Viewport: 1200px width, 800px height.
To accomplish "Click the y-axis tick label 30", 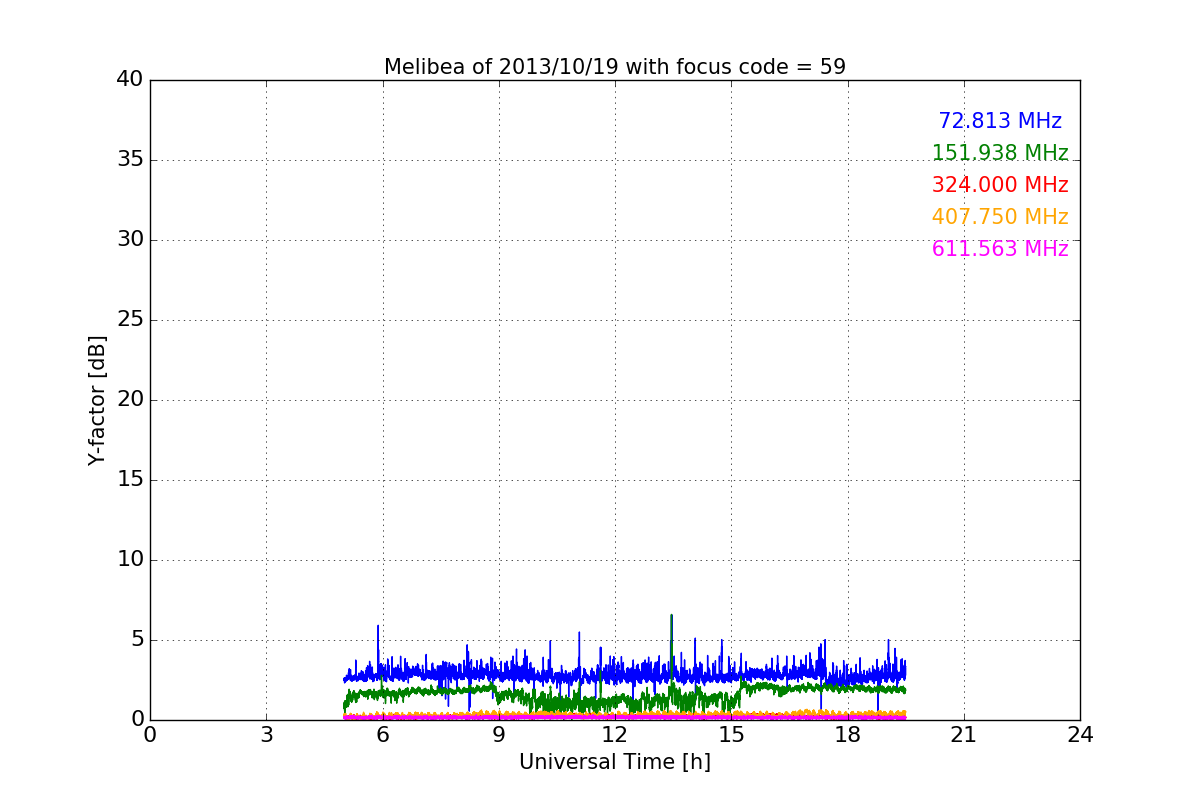I will point(130,240).
